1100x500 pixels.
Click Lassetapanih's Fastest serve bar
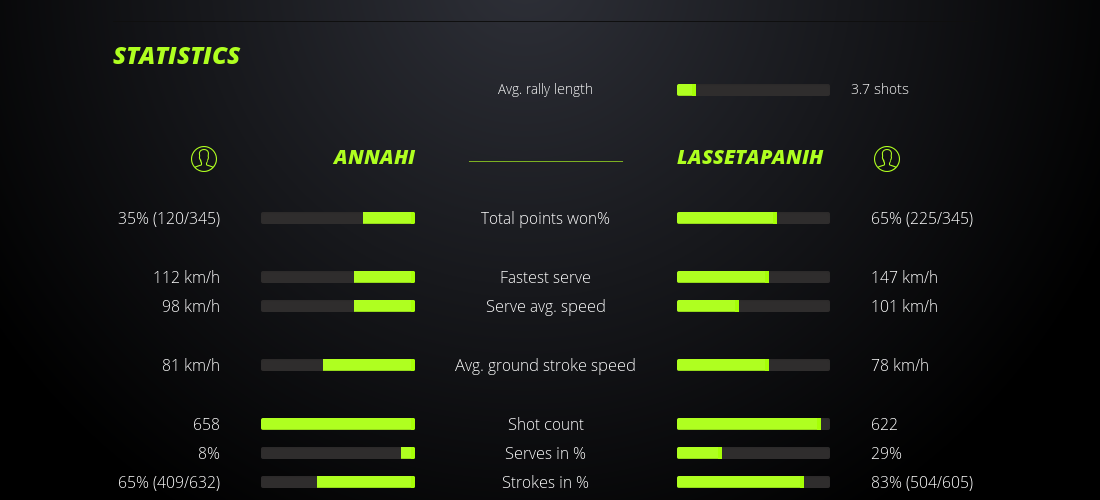tap(753, 277)
